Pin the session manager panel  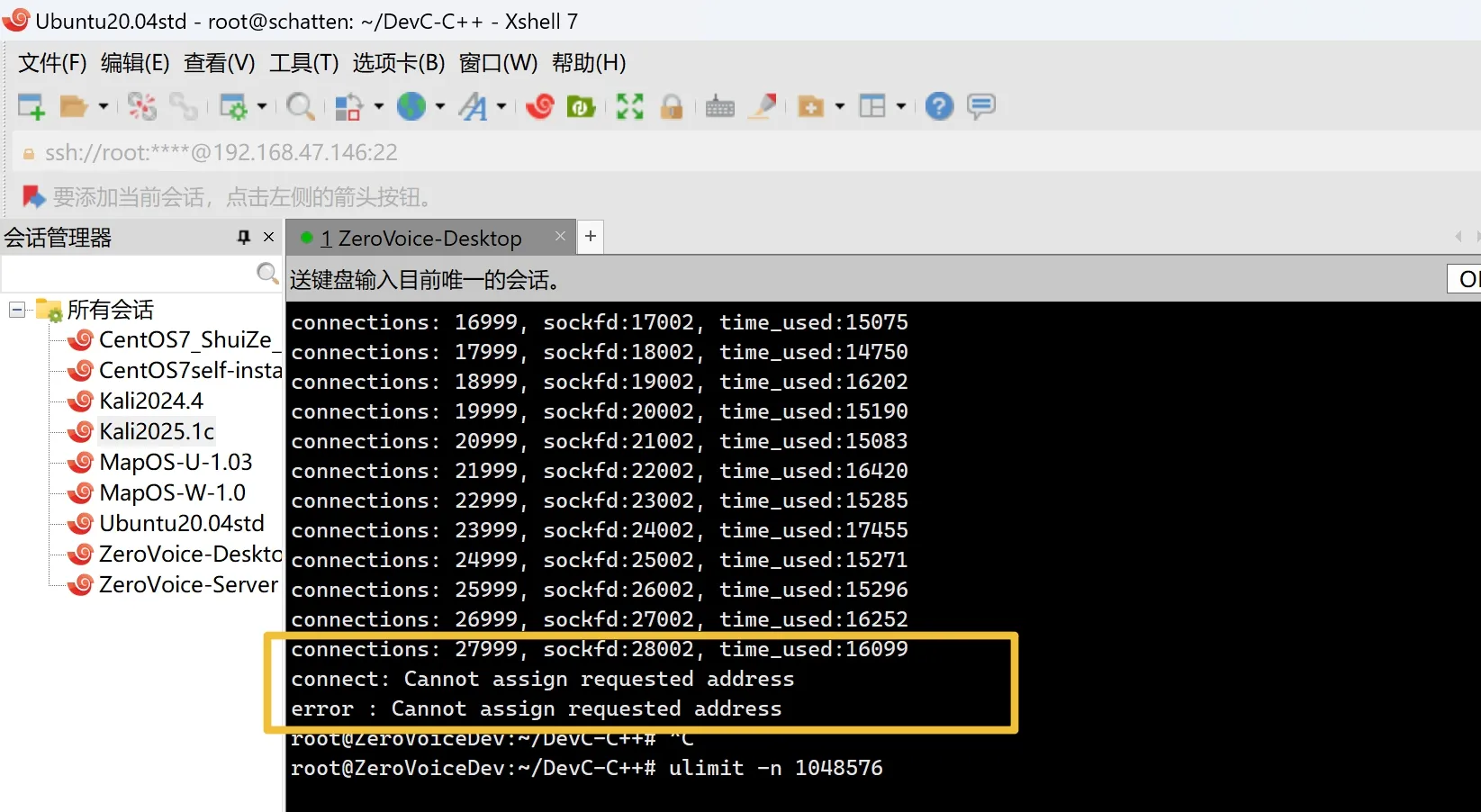tap(243, 237)
